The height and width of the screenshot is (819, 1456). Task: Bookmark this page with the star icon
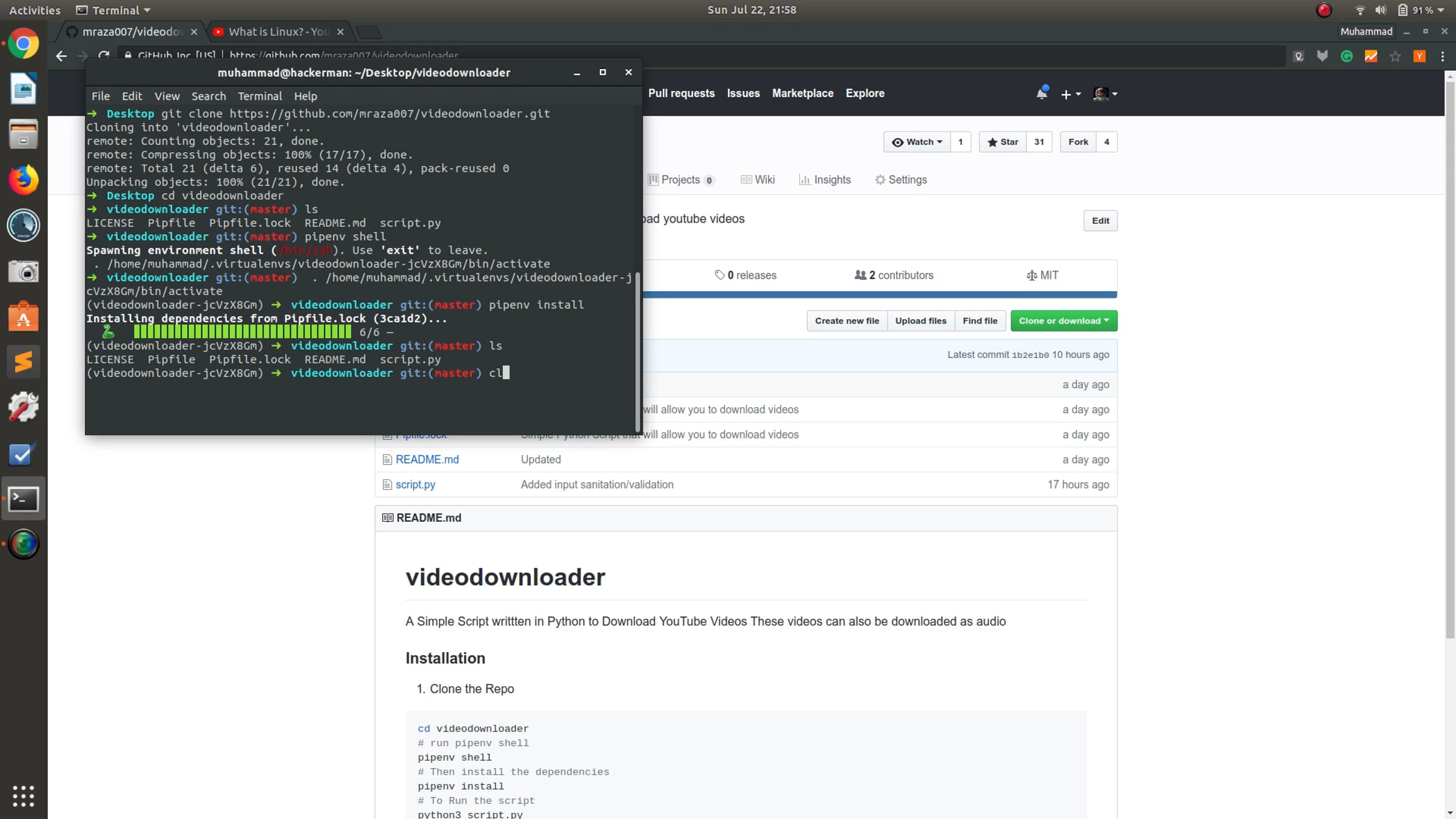pos(1395,56)
